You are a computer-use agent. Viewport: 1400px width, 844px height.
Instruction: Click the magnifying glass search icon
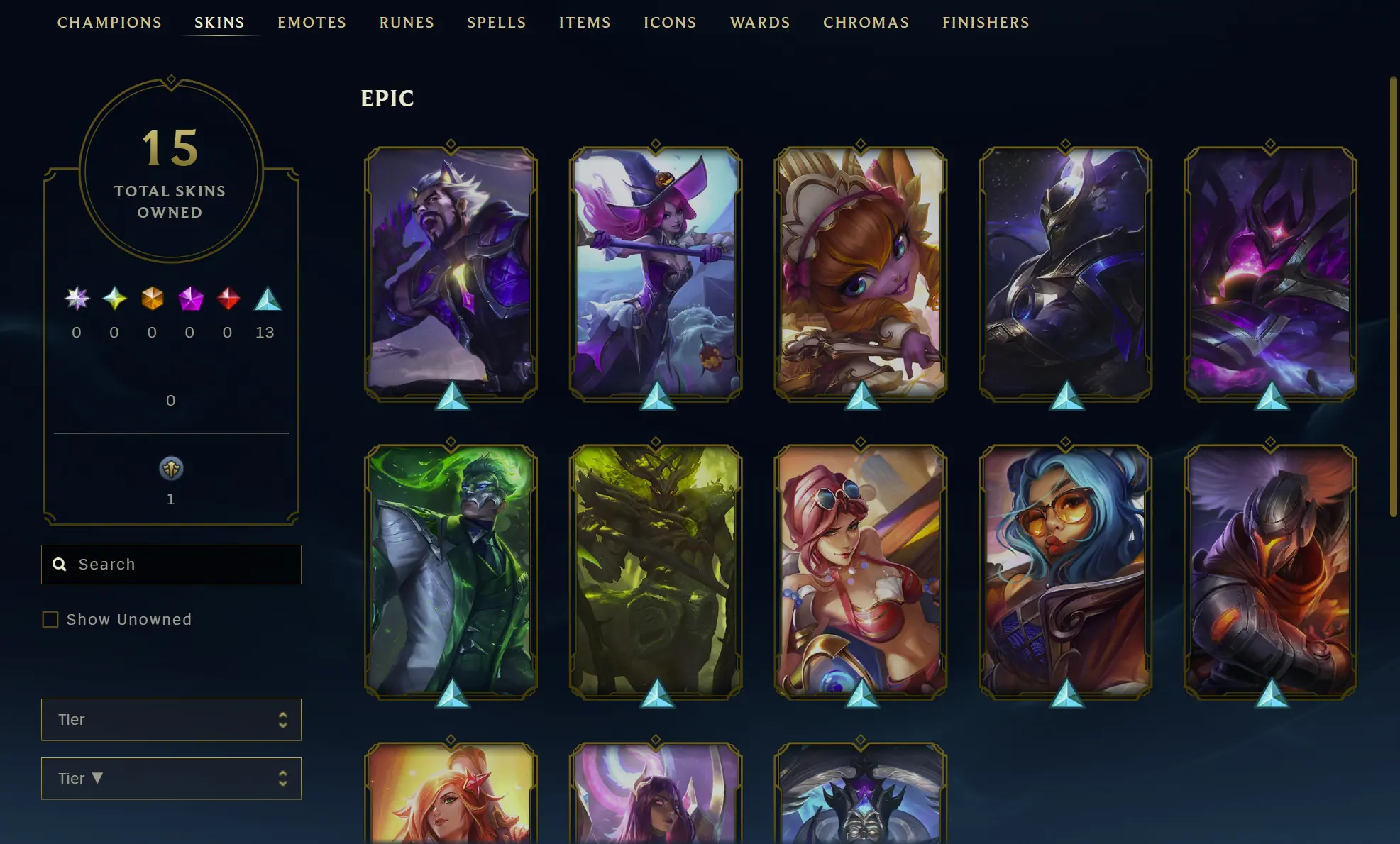click(x=60, y=565)
